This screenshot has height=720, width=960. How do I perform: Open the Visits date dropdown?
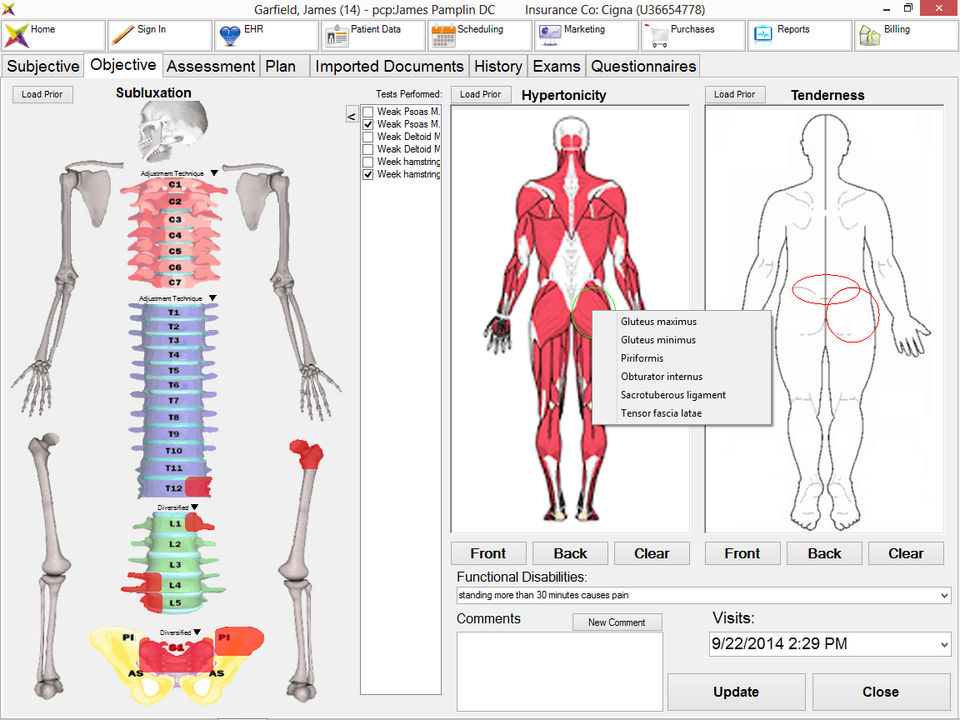(944, 644)
